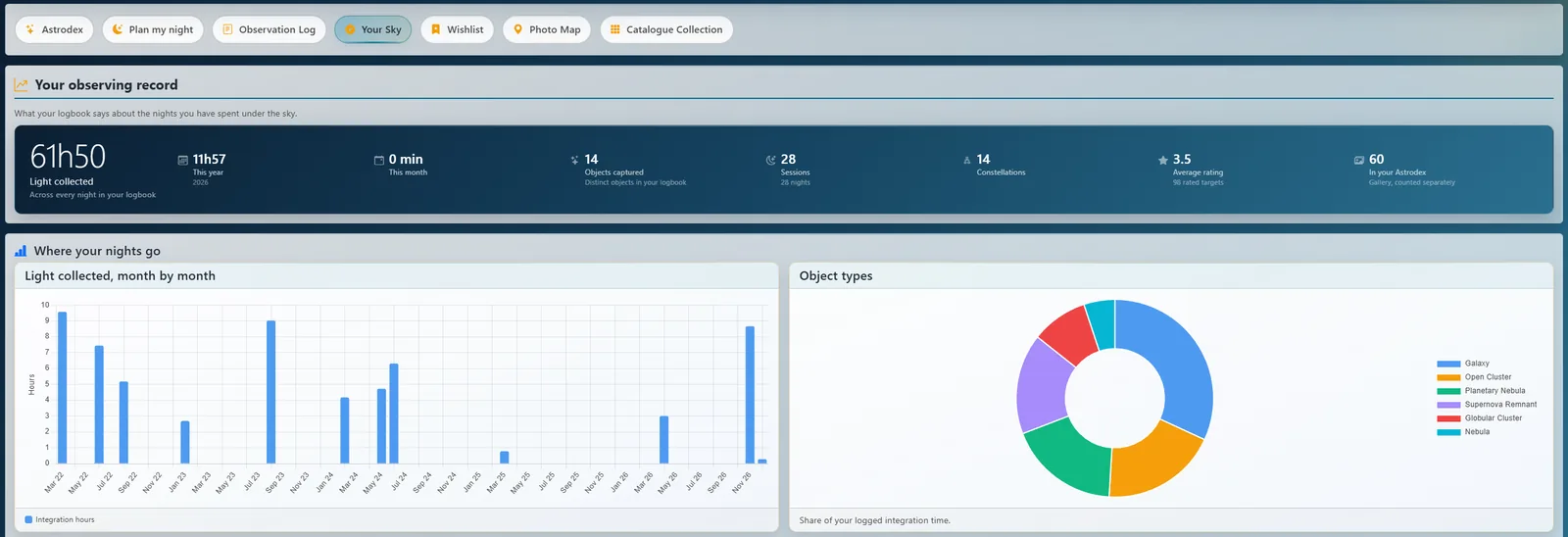Toggle the Nebula legend swatch
The image size is (1568, 537).
(x=1448, y=432)
